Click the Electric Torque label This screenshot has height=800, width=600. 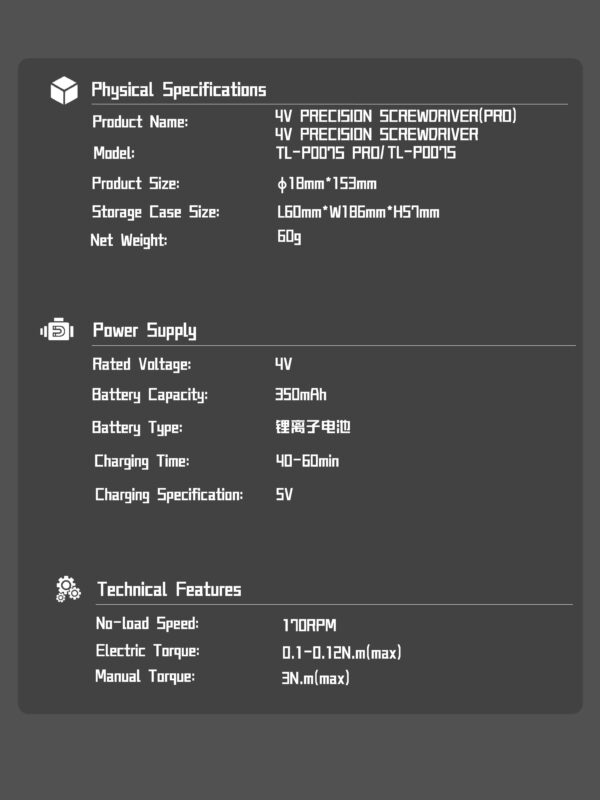coord(147,651)
